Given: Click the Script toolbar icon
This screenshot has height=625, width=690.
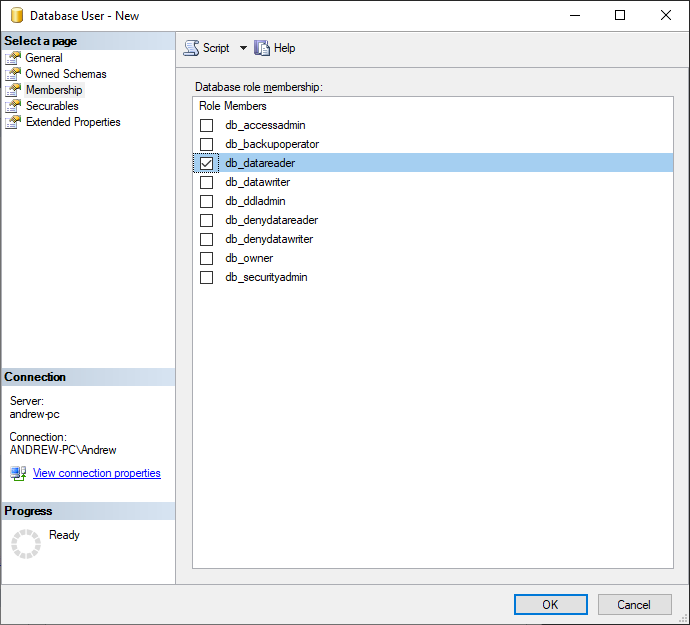Looking at the screenshot, I should [191, 48].
